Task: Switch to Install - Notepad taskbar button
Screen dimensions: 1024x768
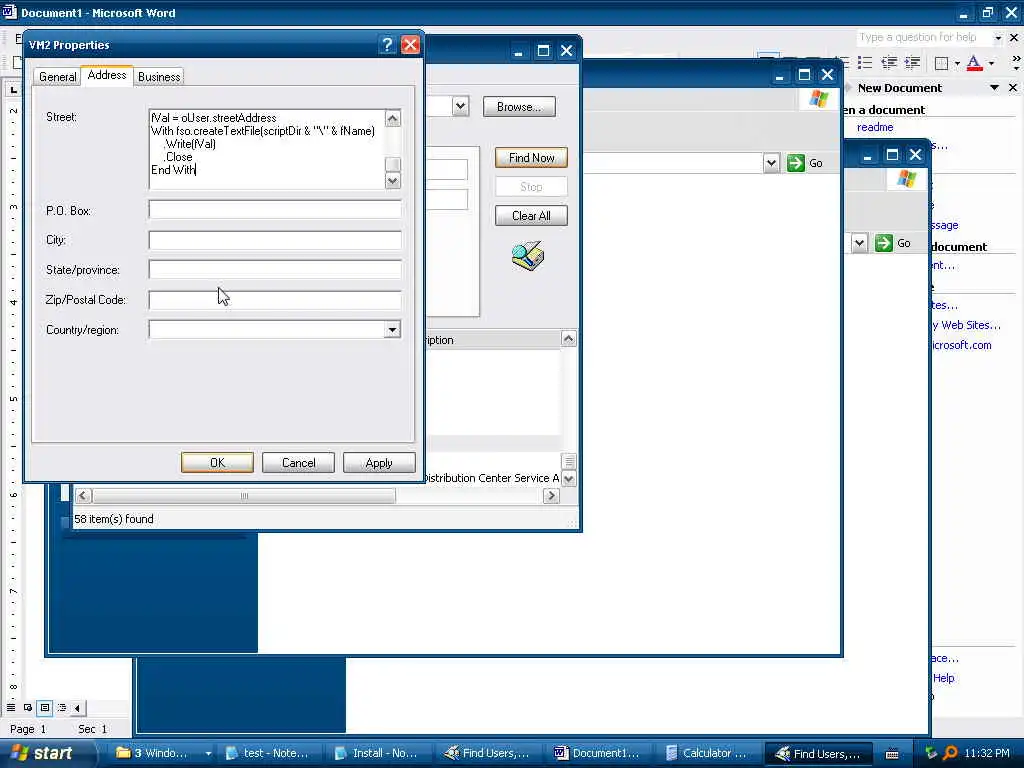Action: click(x=382, y=753)
